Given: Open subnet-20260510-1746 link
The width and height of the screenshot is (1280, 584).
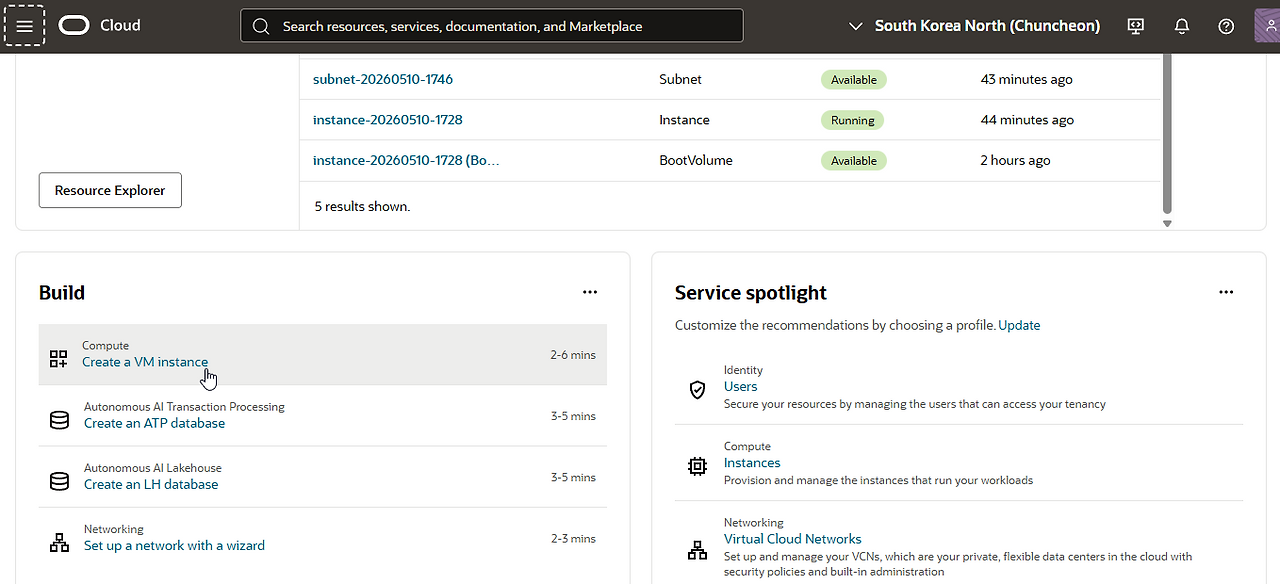Looking at the screenshot, I should pyautogui.click(x=383, y=79).
